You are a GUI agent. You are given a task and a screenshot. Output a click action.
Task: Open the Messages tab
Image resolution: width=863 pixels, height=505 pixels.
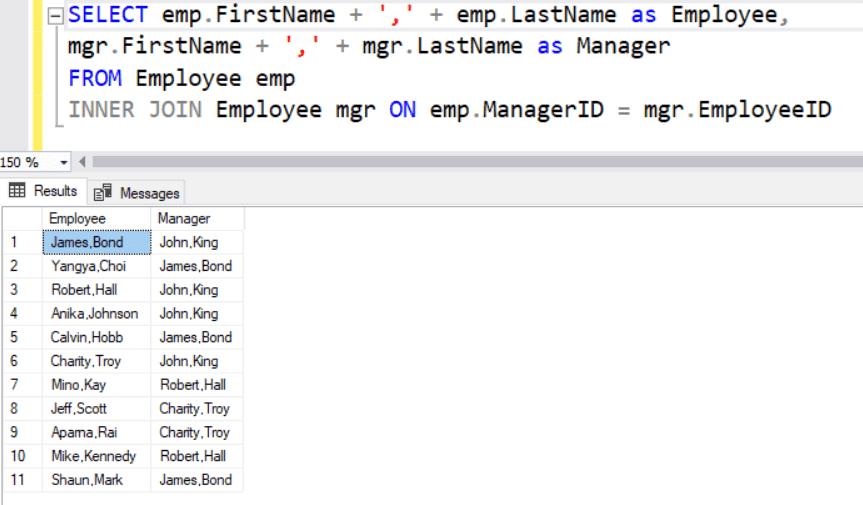coord(138,193)
